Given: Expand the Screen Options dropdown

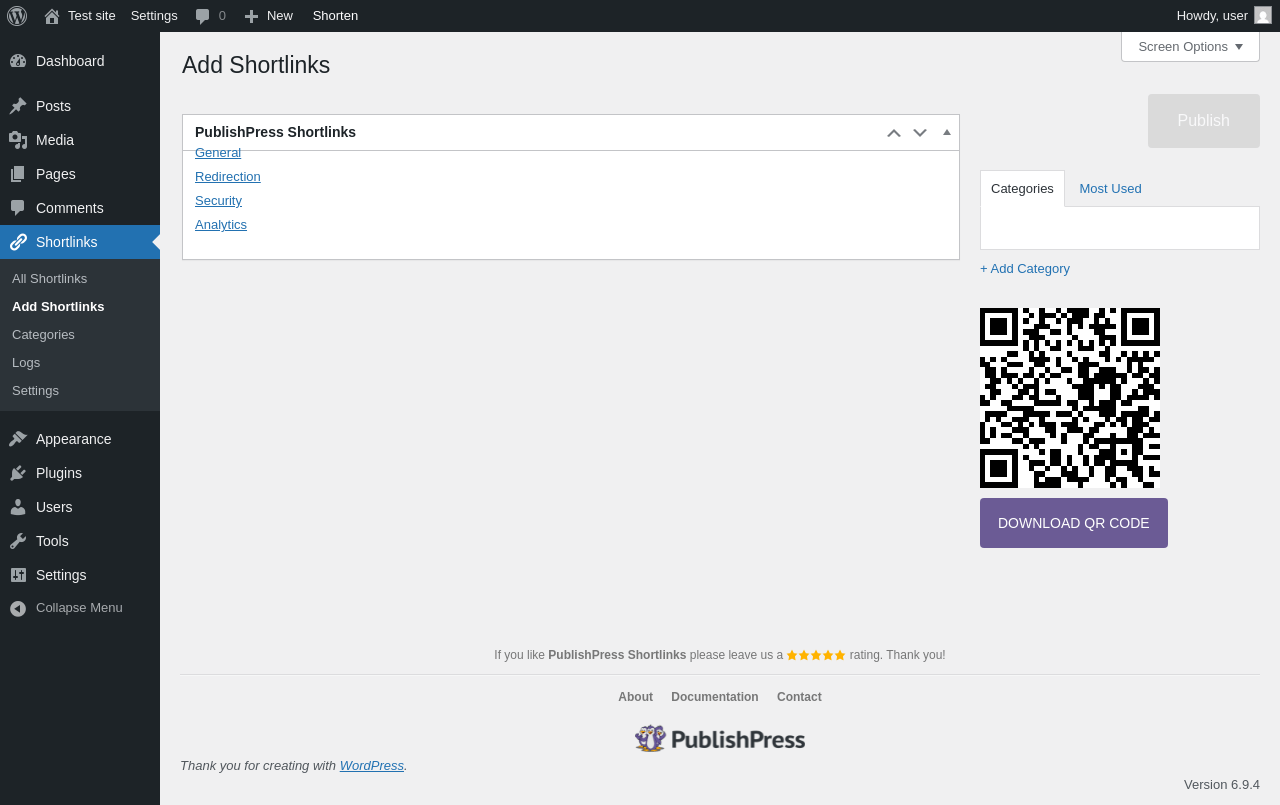Looking at the screenshot, I should (1190, 46).
